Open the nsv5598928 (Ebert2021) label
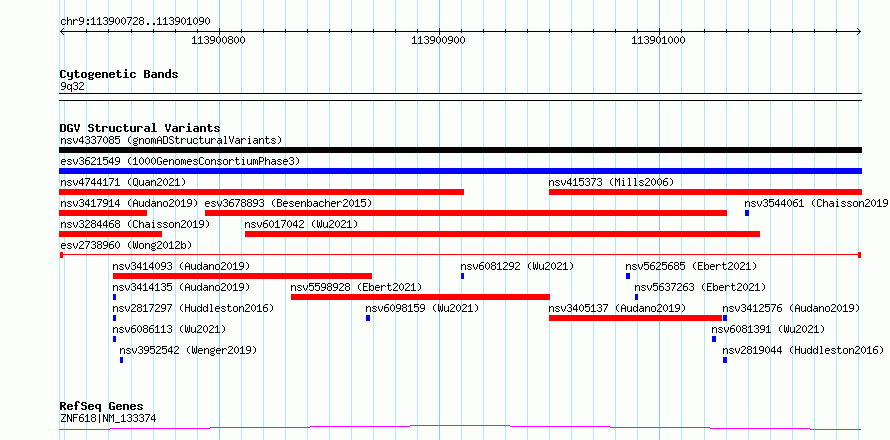Screen dimensions: 890x440 (x=356, y=287)
